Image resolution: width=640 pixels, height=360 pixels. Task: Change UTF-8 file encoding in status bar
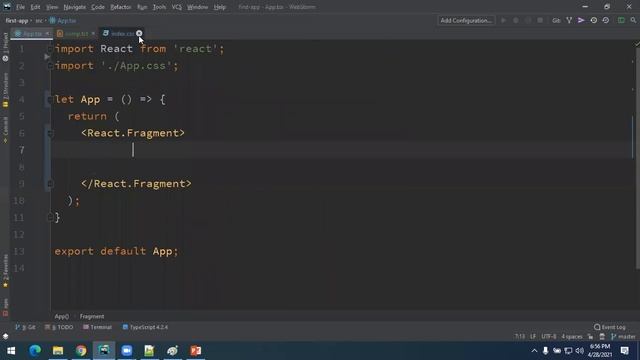(x=549, y=337)
